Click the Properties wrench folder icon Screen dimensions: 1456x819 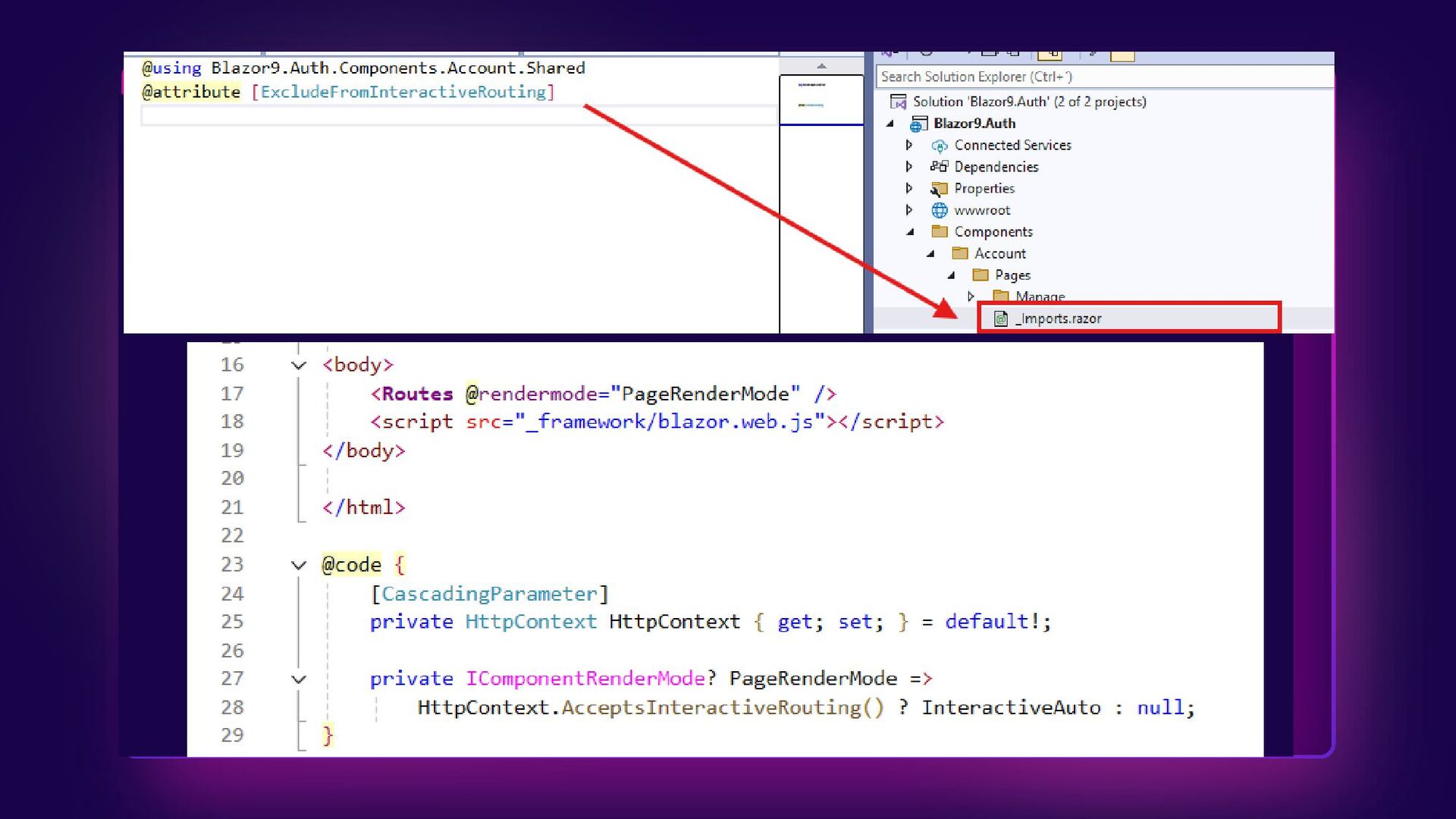[939, 189]
